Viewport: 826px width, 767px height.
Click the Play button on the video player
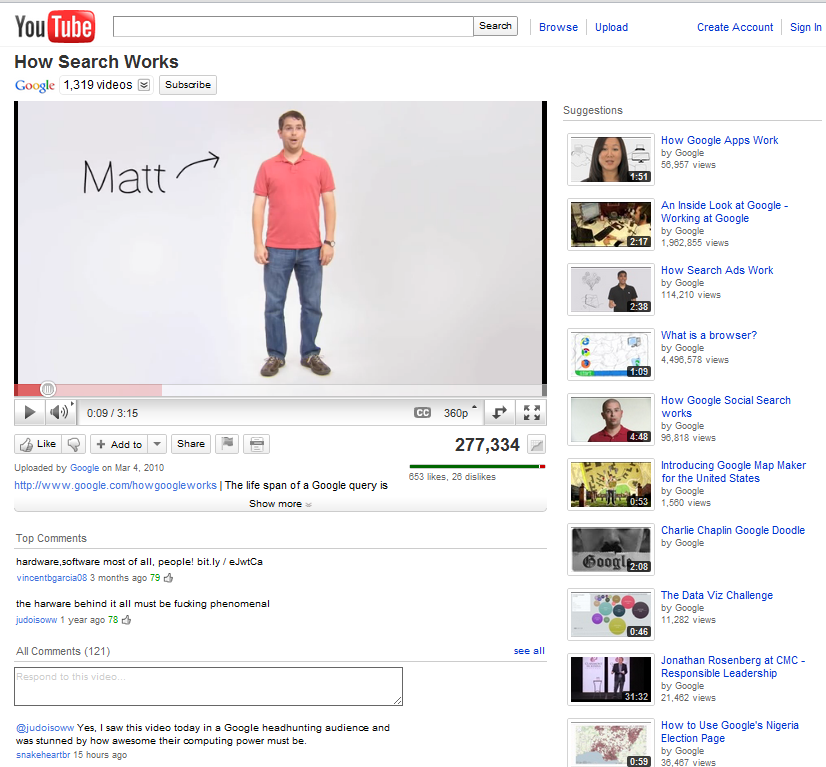click(x=29, y=412)
